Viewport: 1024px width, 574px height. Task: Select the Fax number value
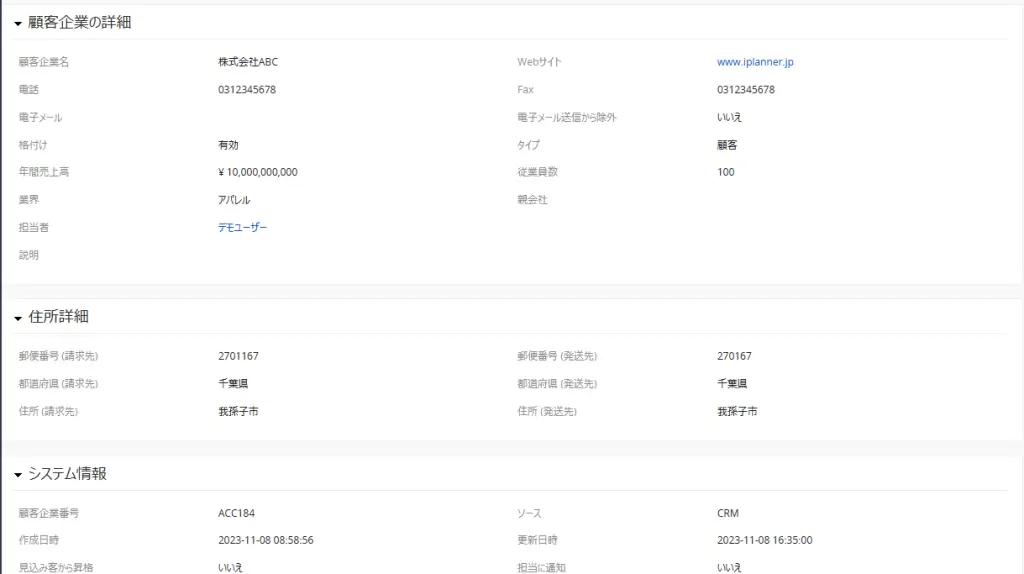point(745,90)
